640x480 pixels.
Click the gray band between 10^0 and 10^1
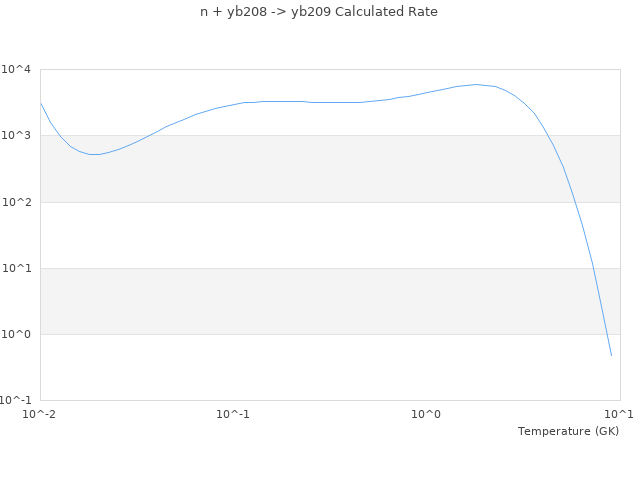300,301
